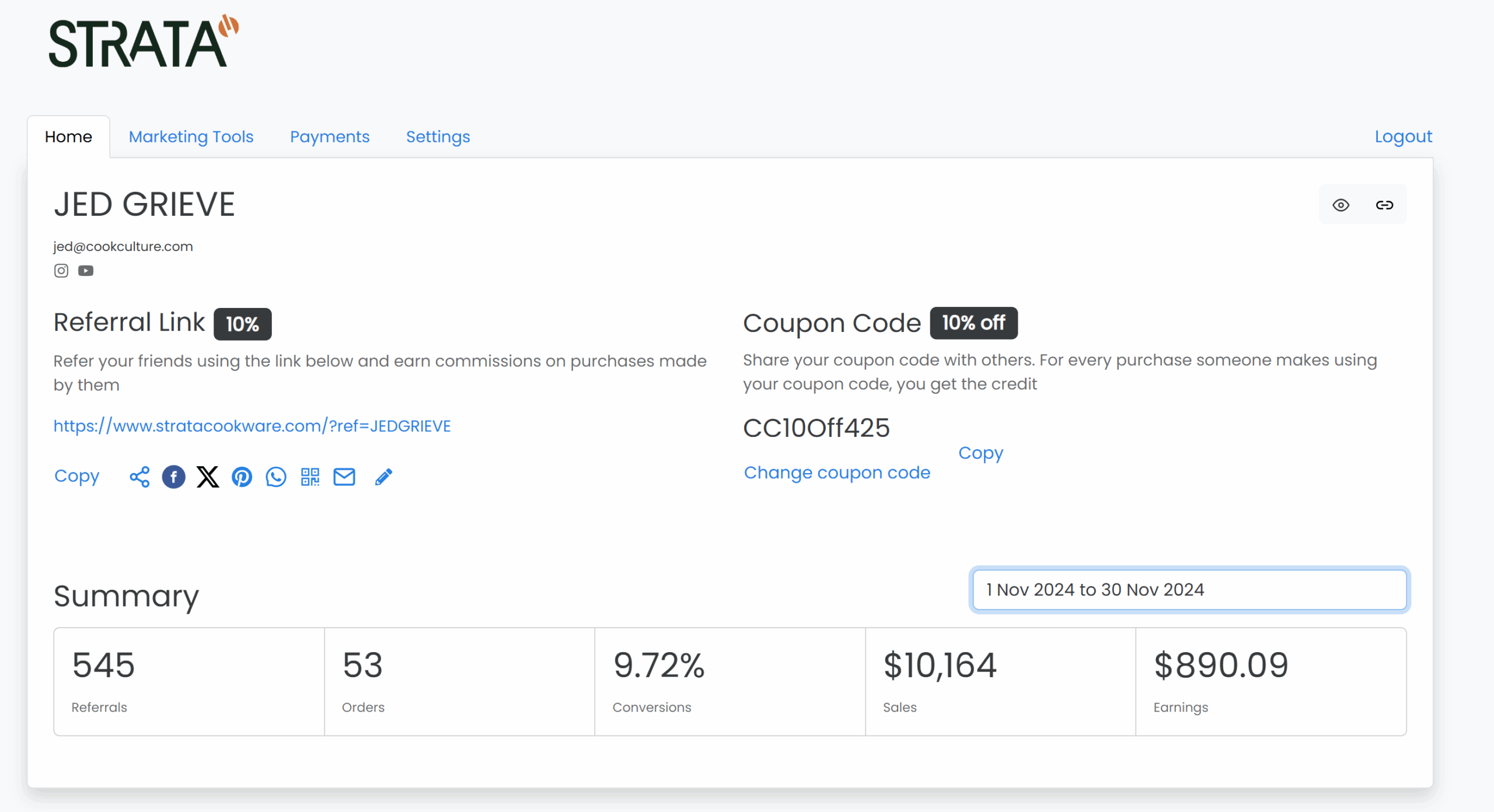Open the Settings tab
This screenshot has height=812, width=1494.
point(438,136)
